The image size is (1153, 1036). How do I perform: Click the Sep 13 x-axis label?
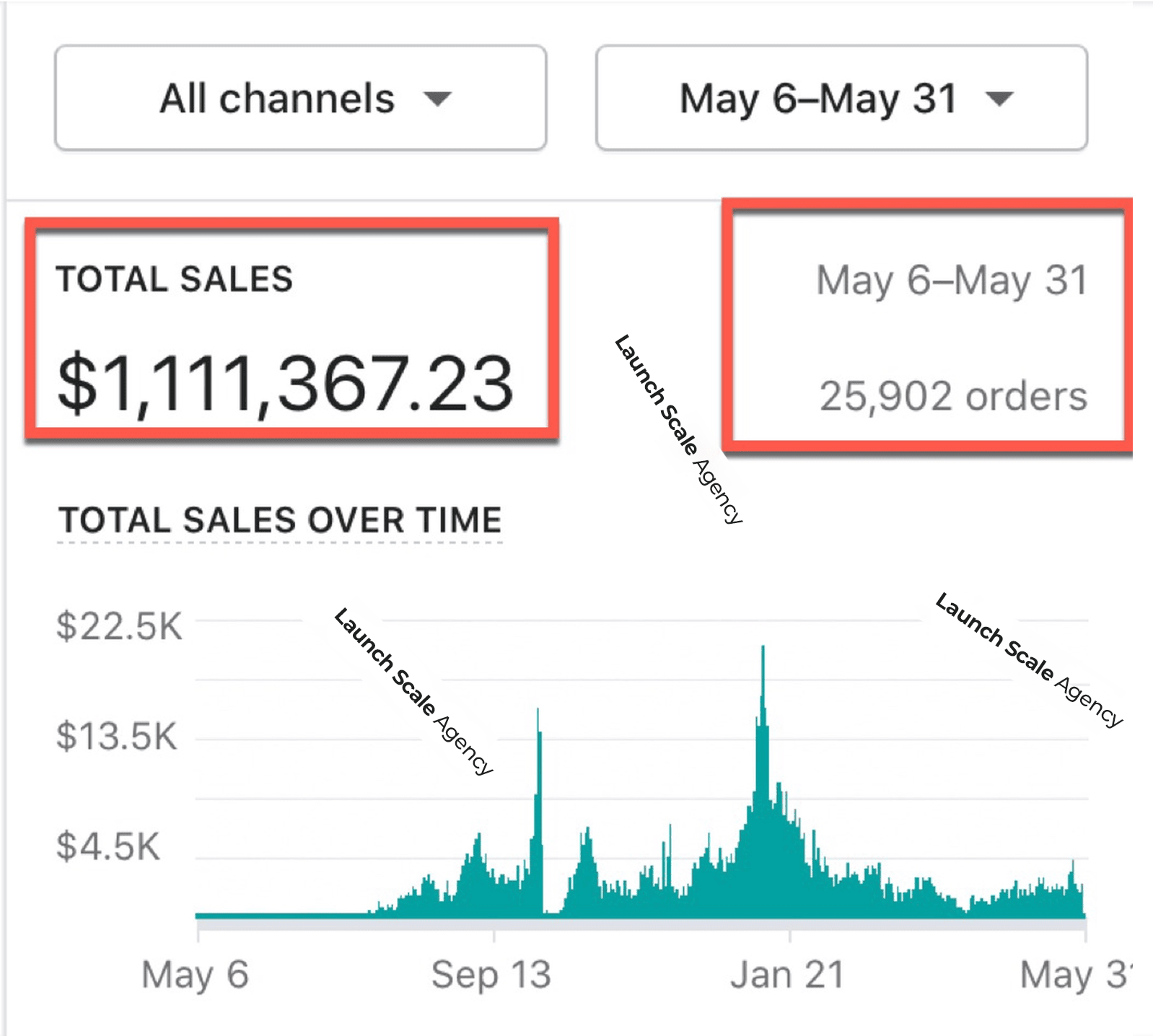point(491,975)
